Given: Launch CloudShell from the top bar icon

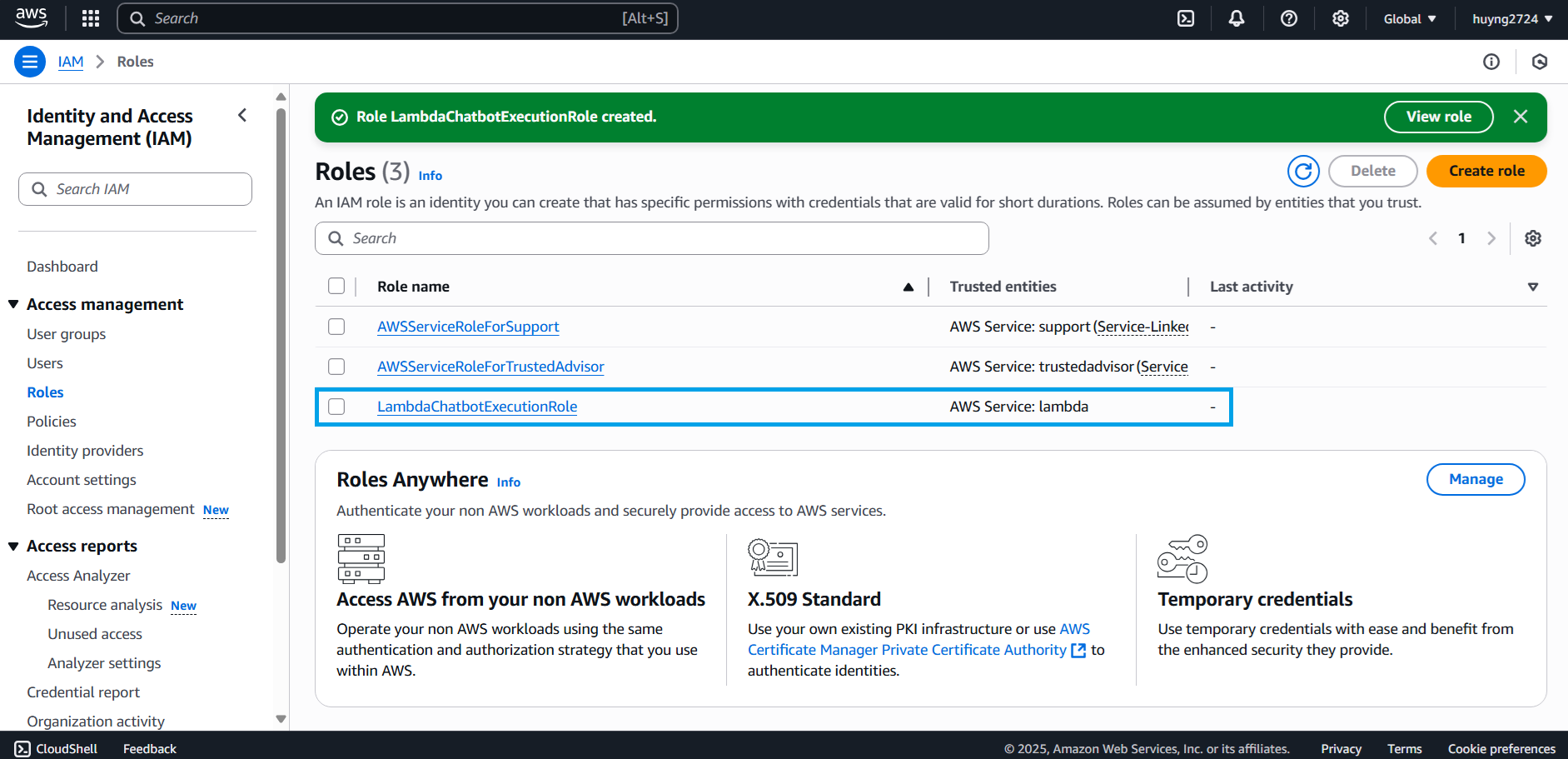Looking at the screenshot, I should 1186,18.
